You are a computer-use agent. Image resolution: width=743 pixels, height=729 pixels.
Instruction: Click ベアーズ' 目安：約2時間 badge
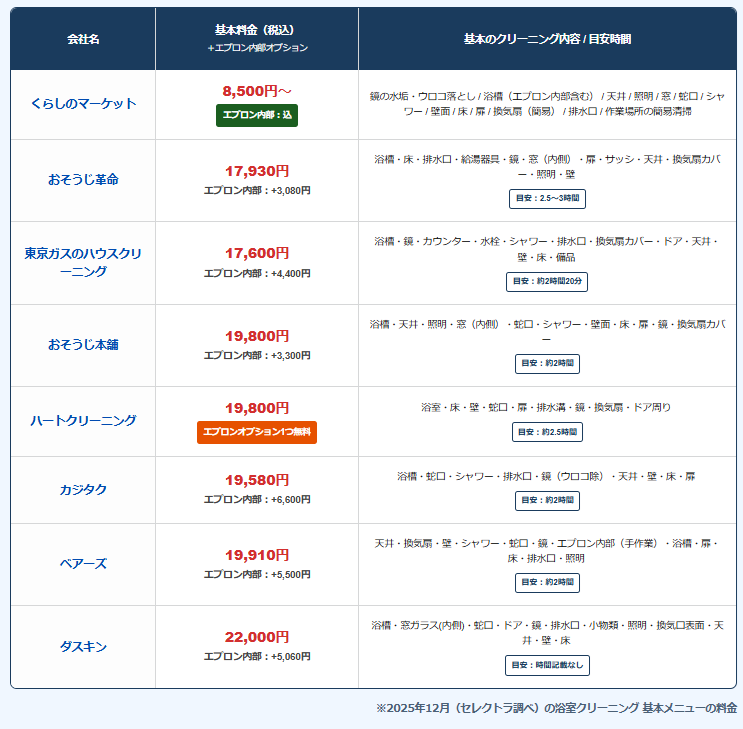547,583
